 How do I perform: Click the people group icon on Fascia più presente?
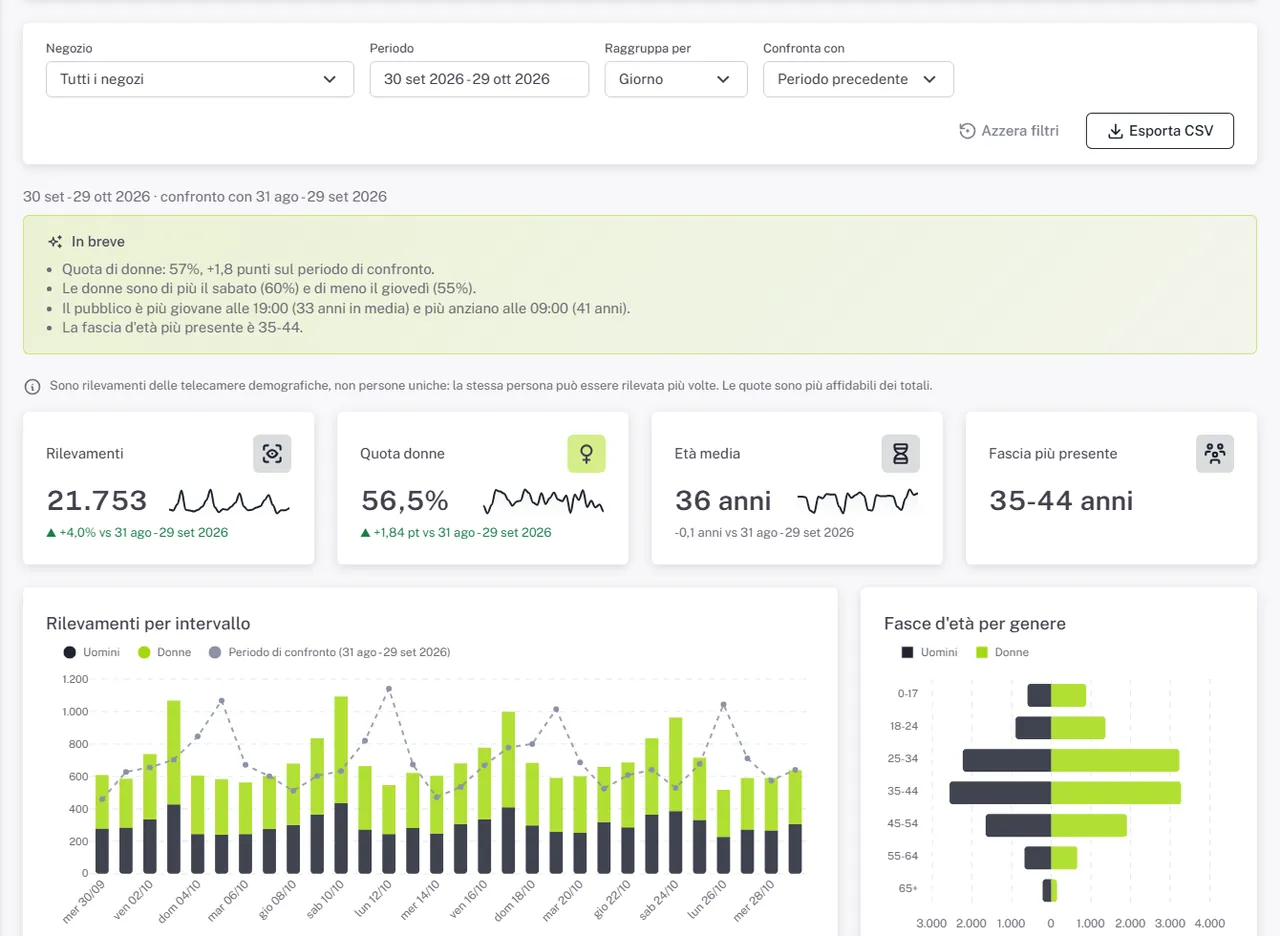[1215, 454]
